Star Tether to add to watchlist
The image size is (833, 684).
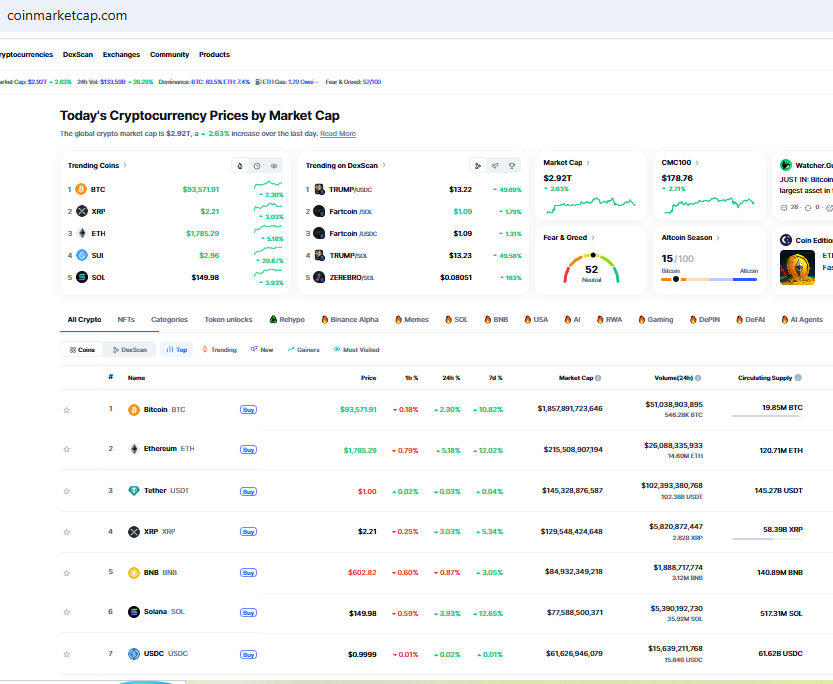[66, 491]
